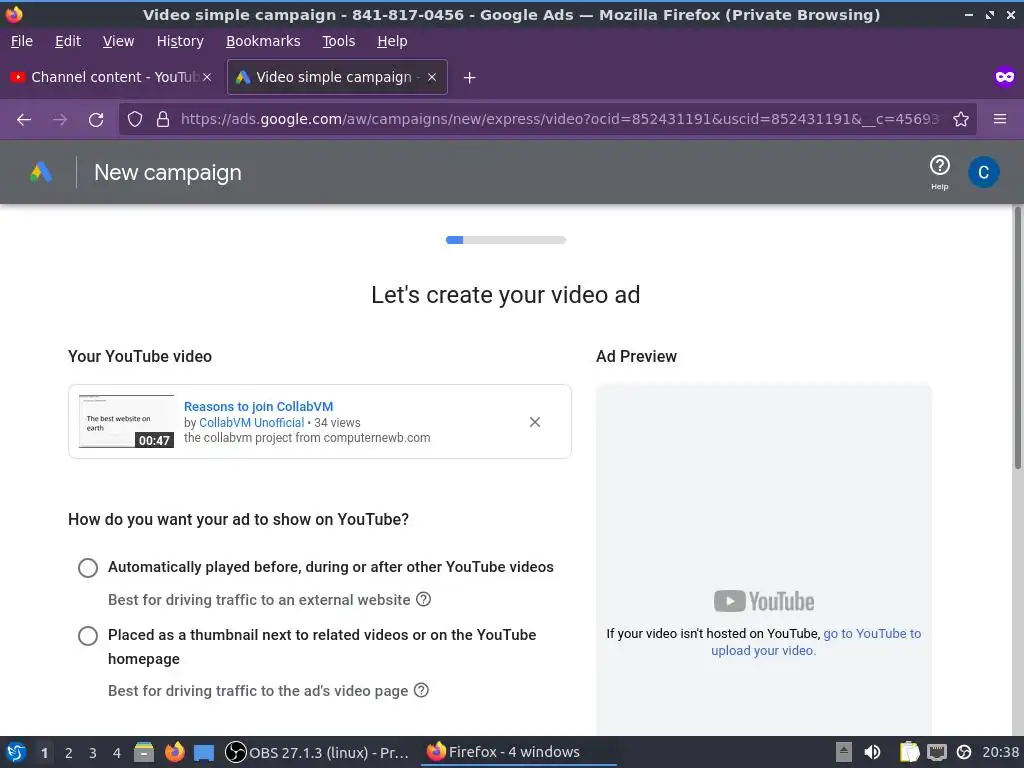Reload the current page

pos(96,120)
